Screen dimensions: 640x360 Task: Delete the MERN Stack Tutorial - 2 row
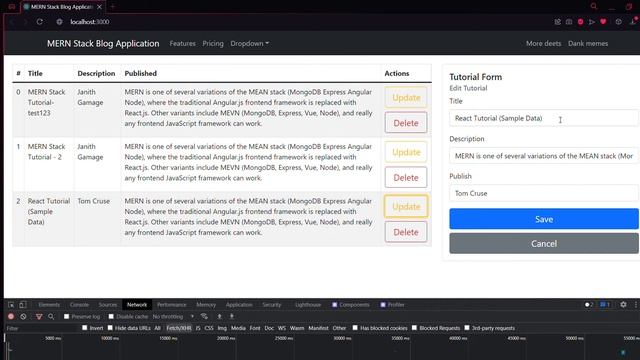coord(406,178)
